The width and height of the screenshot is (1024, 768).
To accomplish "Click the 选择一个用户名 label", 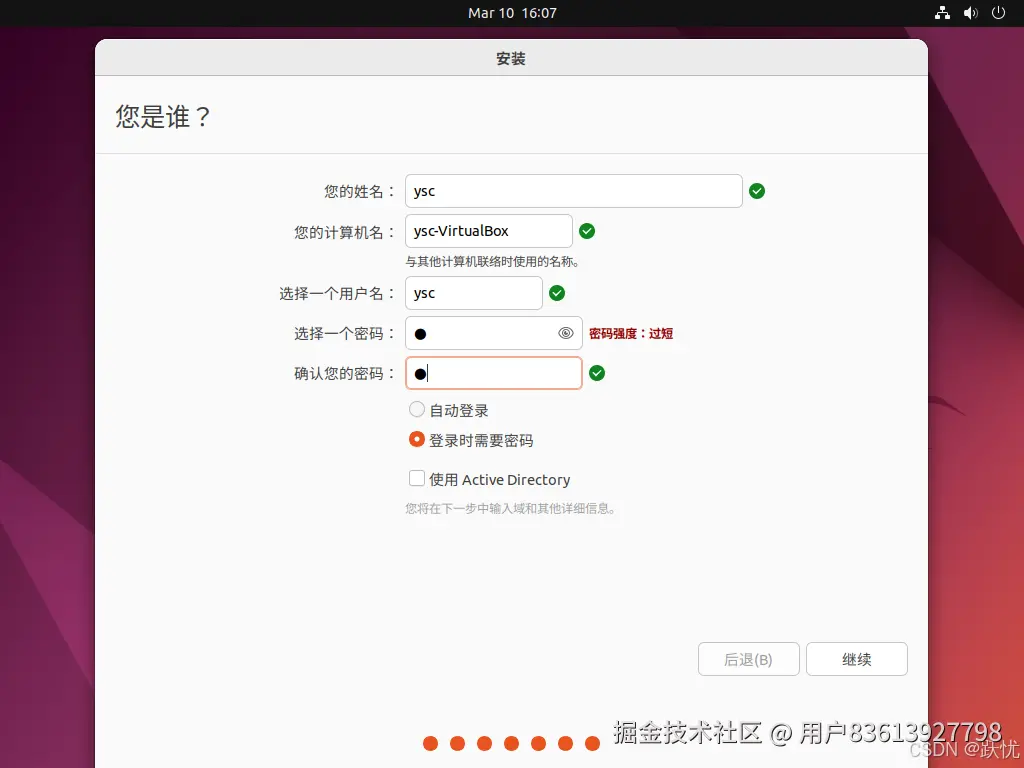I will [338, 294].
